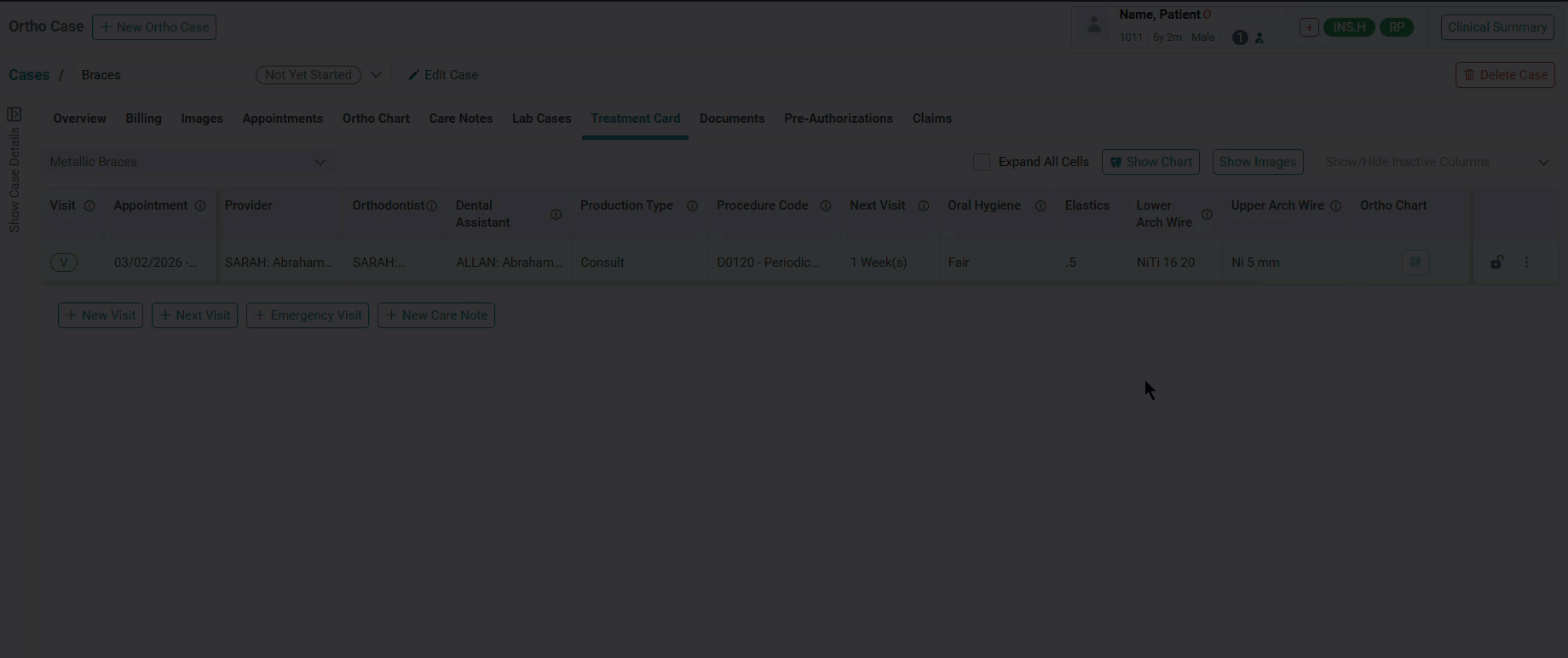Click the unlock icon in visit row
The image size is (1568, 658).
coord(1496,263)
